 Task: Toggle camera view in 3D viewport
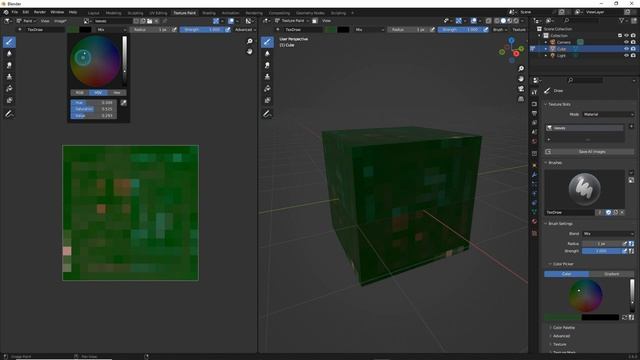click(521, 89)
